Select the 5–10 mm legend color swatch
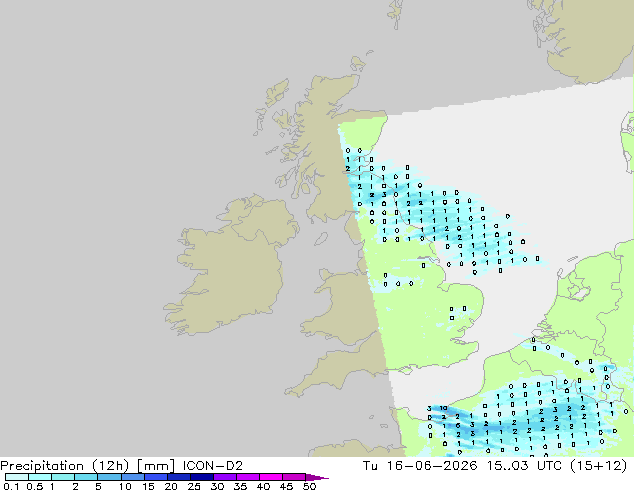Screen dimensions: 634x490 pyautogui.click(x=109, y=477)
